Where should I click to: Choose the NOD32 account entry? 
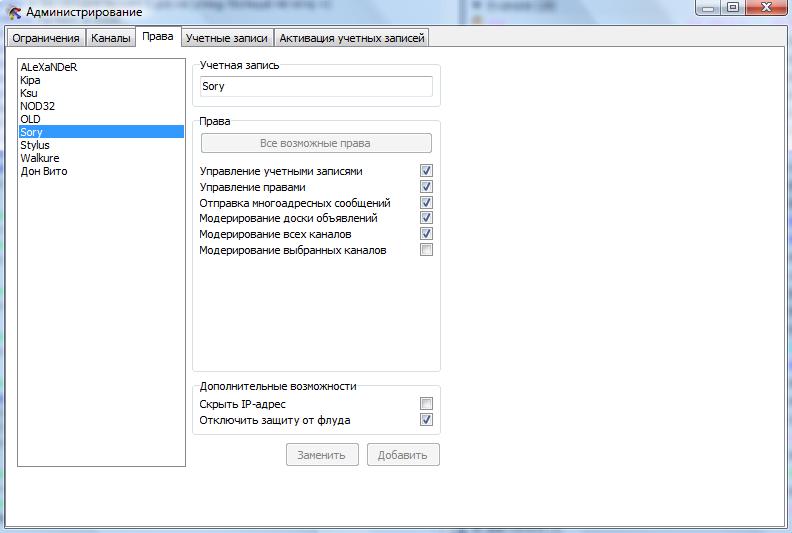click(37, 106)
